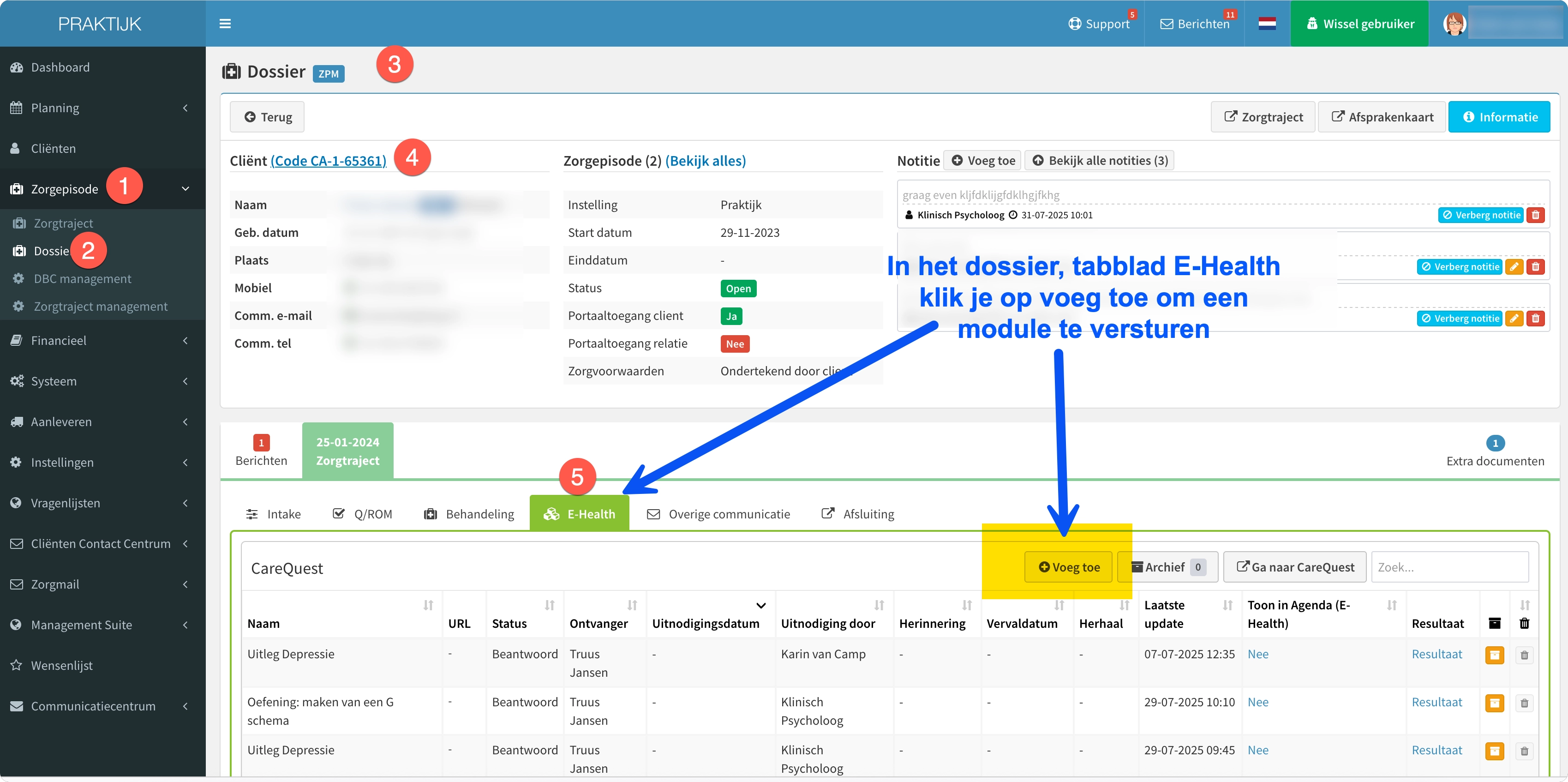Open the Extra documenten tab

(1495, 451)
